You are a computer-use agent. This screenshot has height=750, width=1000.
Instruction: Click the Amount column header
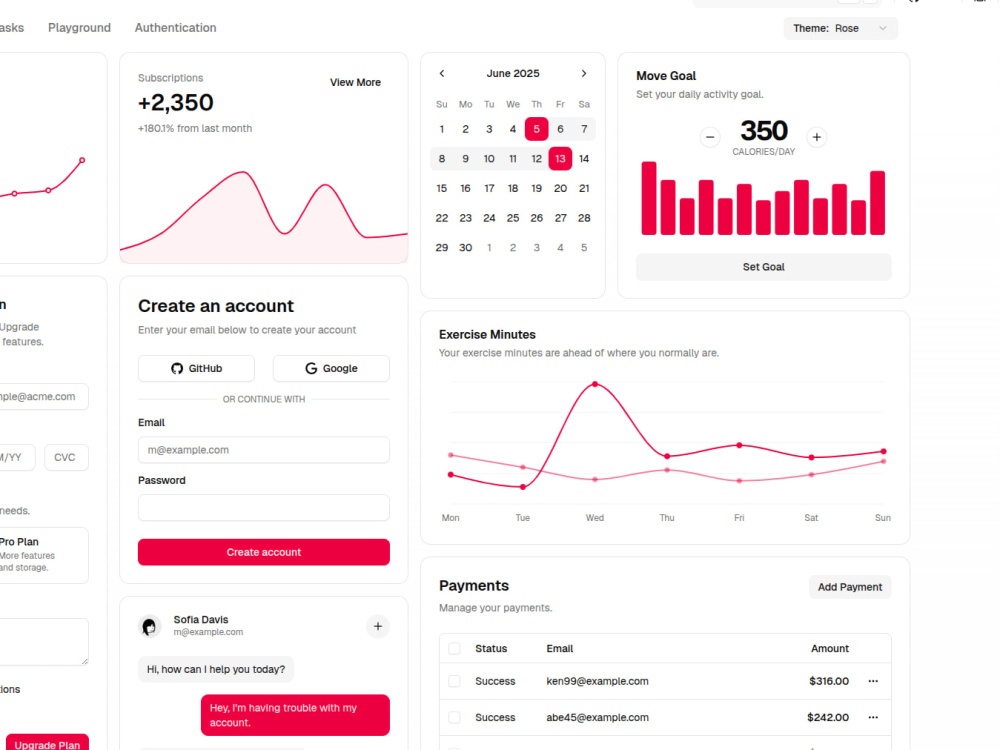[830, 649]
